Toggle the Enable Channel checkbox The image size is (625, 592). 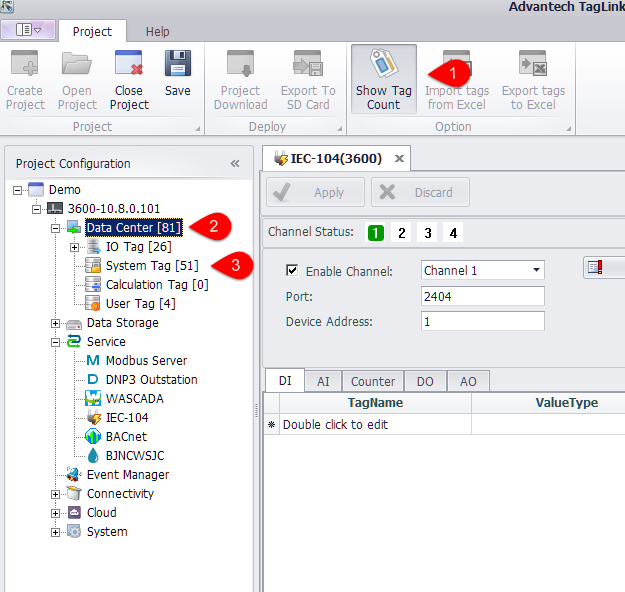(x=292, y=271)
